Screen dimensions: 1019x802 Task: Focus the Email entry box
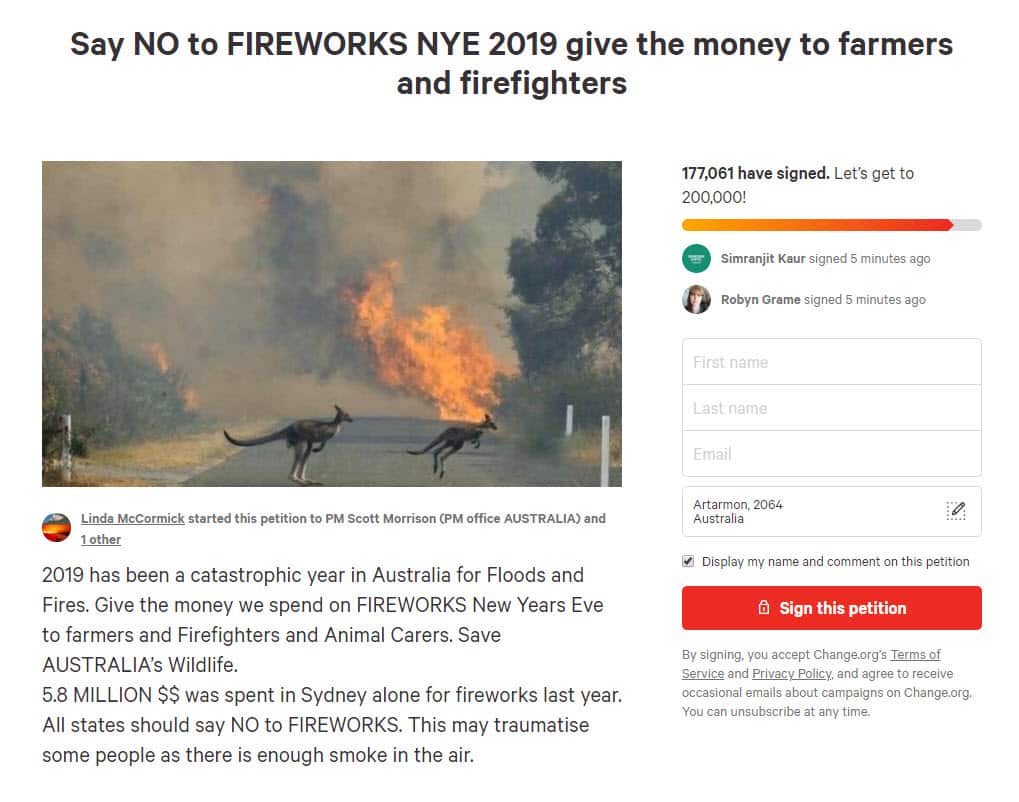[x=830, y=453]
